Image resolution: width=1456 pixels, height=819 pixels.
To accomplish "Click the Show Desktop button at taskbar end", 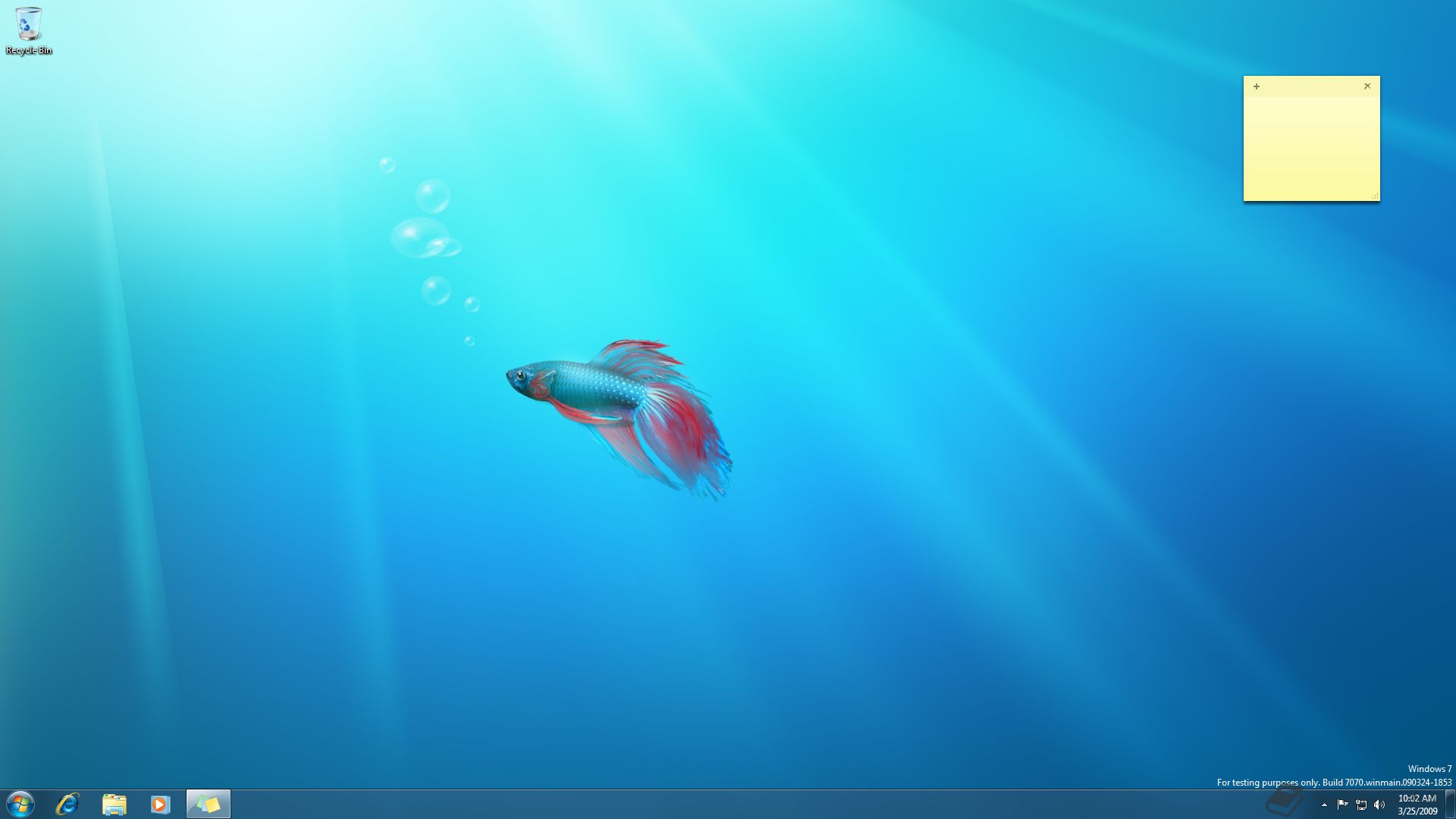I will pyautogui.click(x=1450, y=805).
